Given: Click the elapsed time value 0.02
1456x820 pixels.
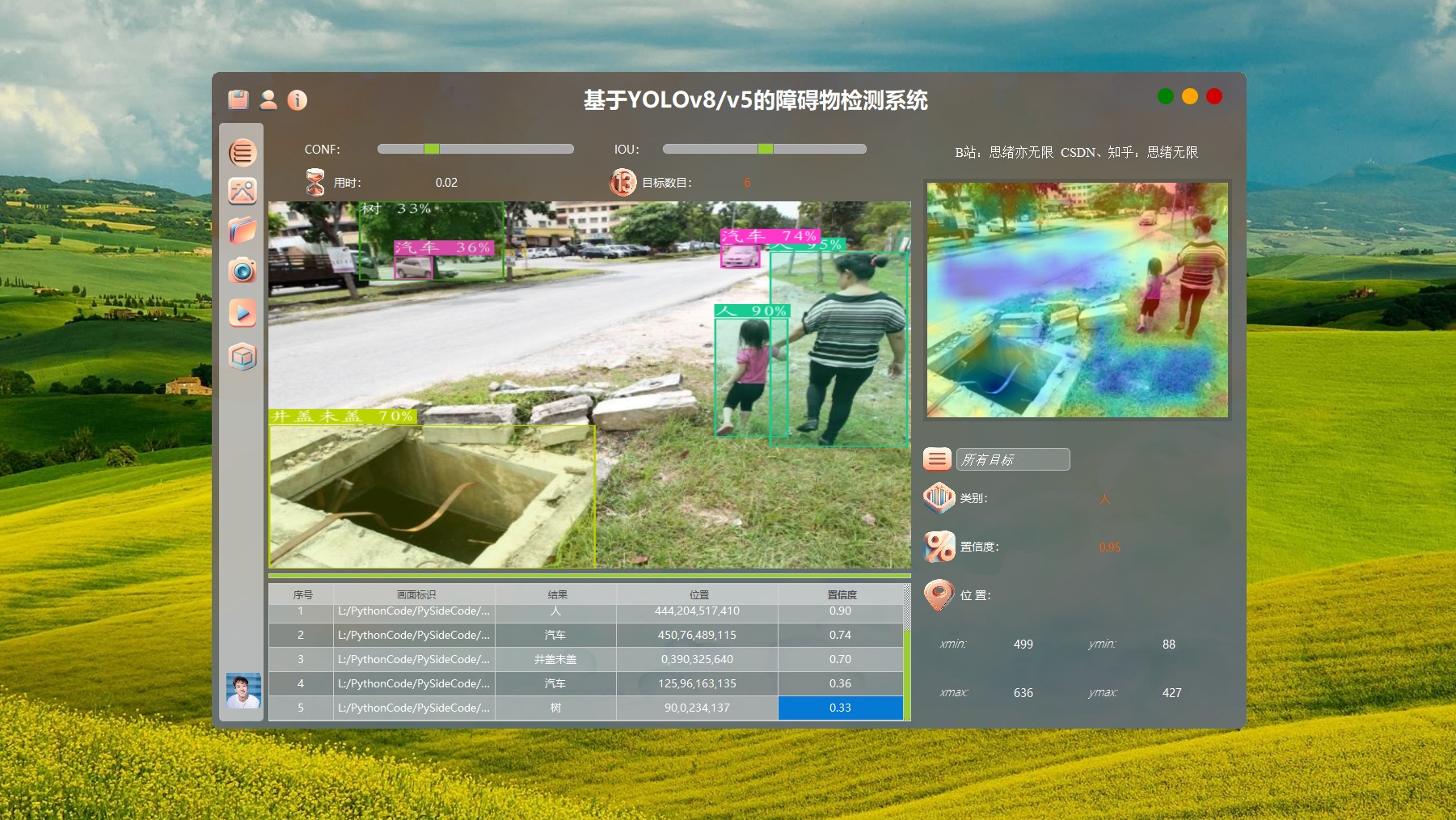Looking at the screenshot, I should (x=446, y=183).
